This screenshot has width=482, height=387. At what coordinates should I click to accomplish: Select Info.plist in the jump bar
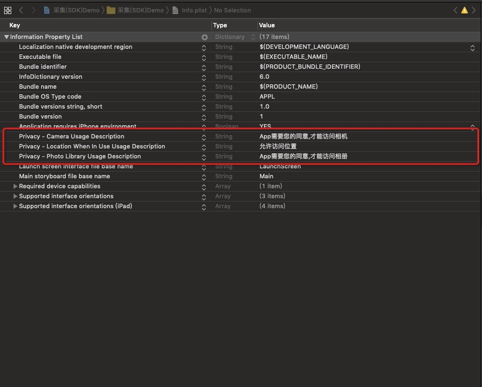(194, 10)
